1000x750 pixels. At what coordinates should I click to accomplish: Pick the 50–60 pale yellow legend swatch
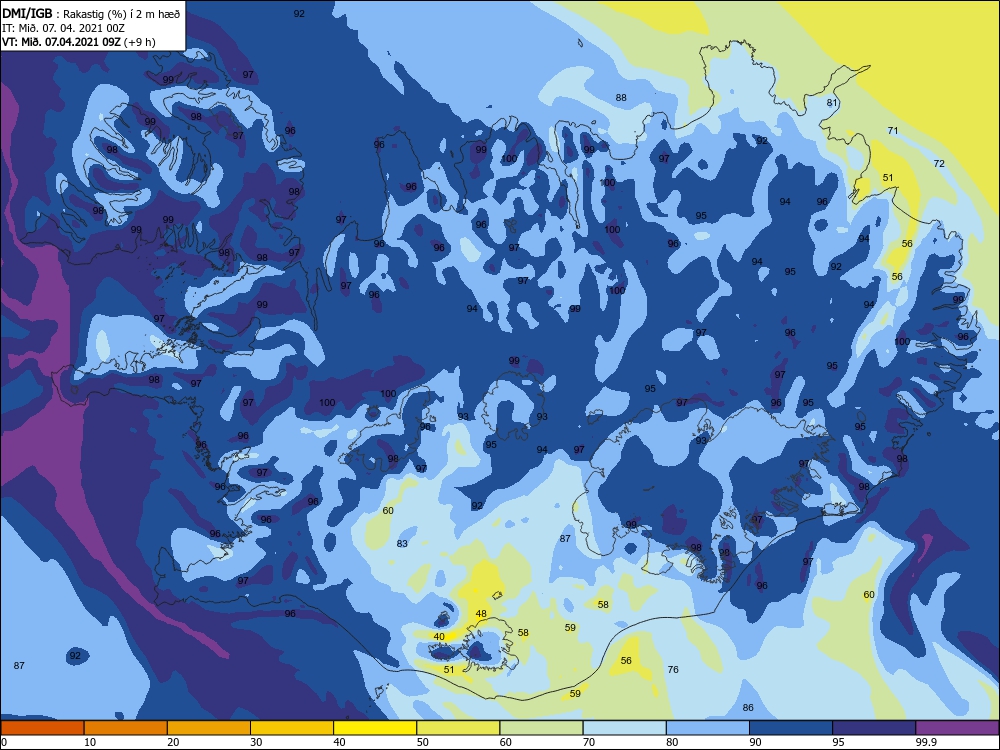tap(458, 728)
